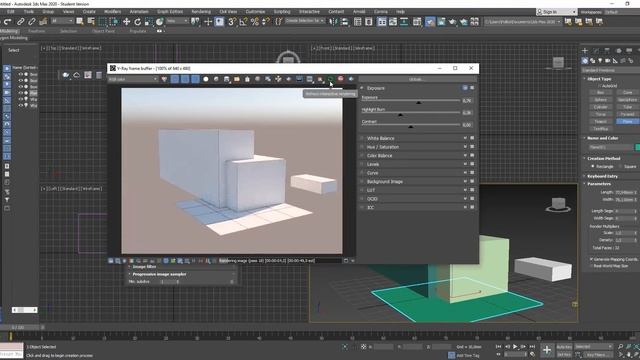
Task: Click the Unlink Selection icon
Action: click(31, 22)
